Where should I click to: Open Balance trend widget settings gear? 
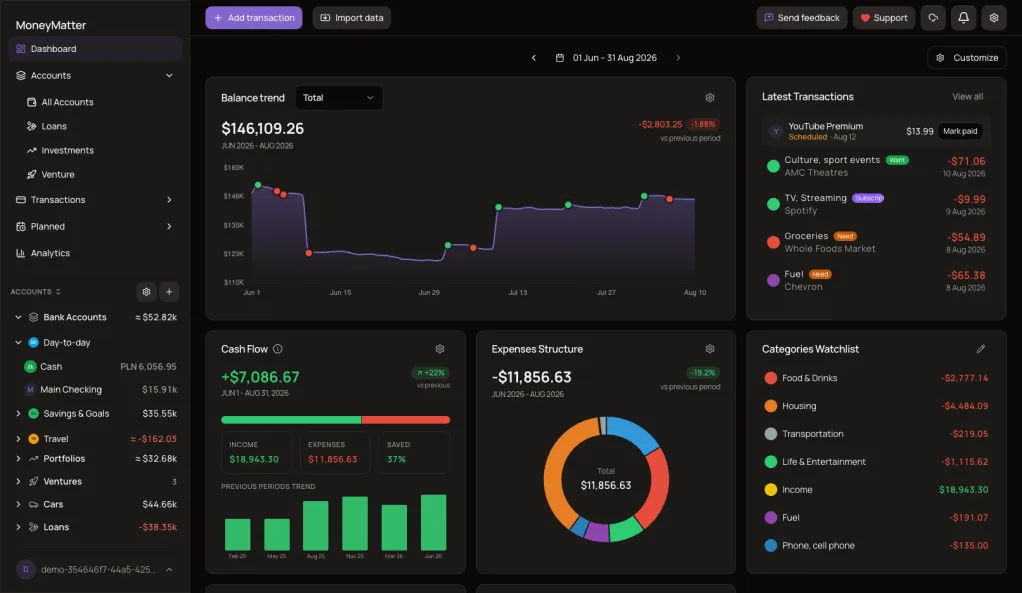point(710,98)
